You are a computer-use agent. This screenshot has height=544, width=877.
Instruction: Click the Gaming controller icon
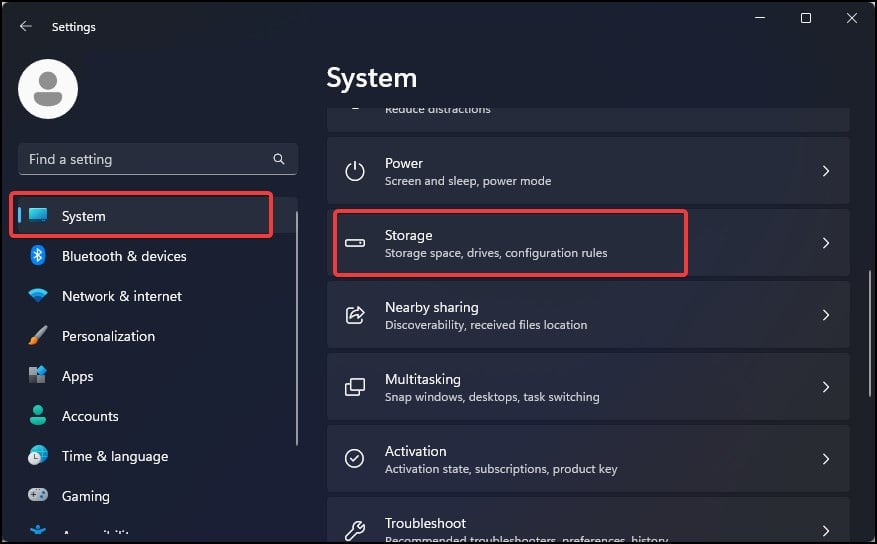click(38, 495)
